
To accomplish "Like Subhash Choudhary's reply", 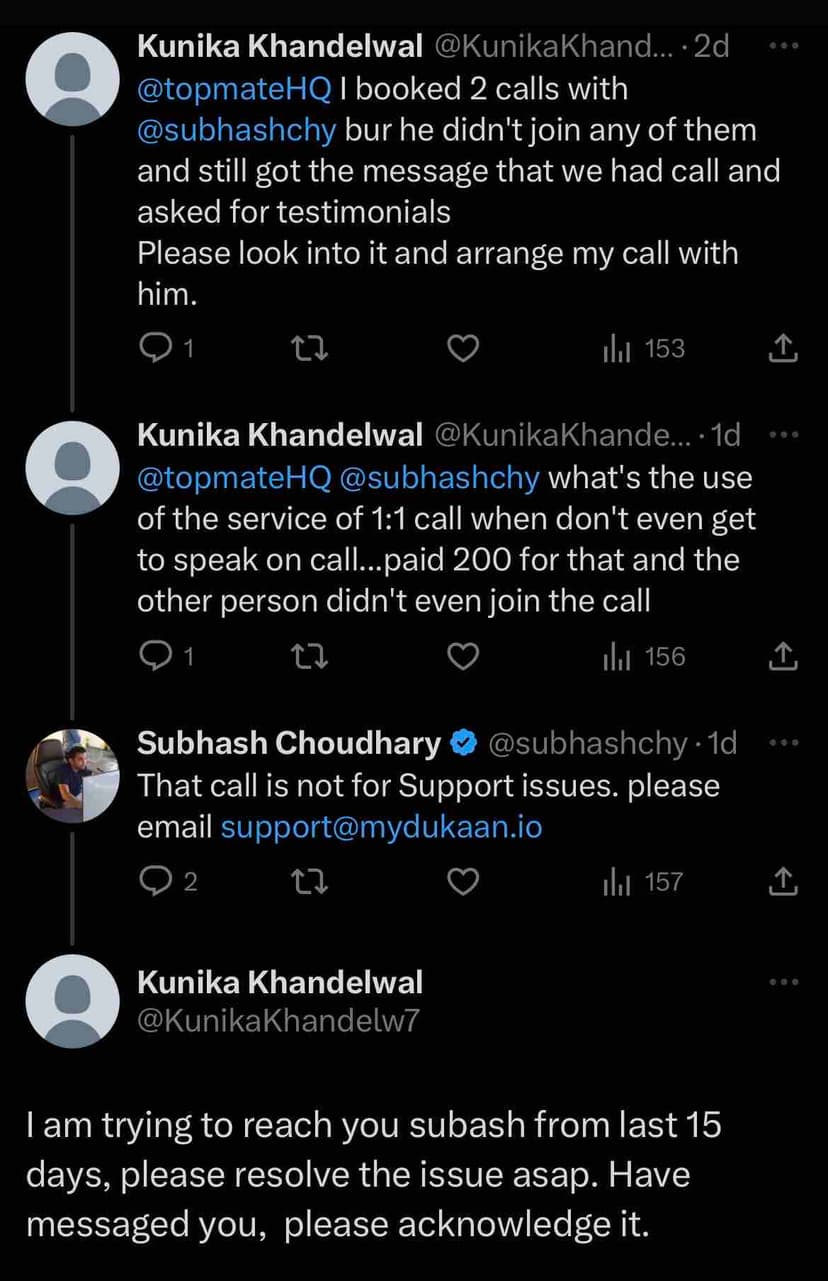I will click(x=462, y=882).
